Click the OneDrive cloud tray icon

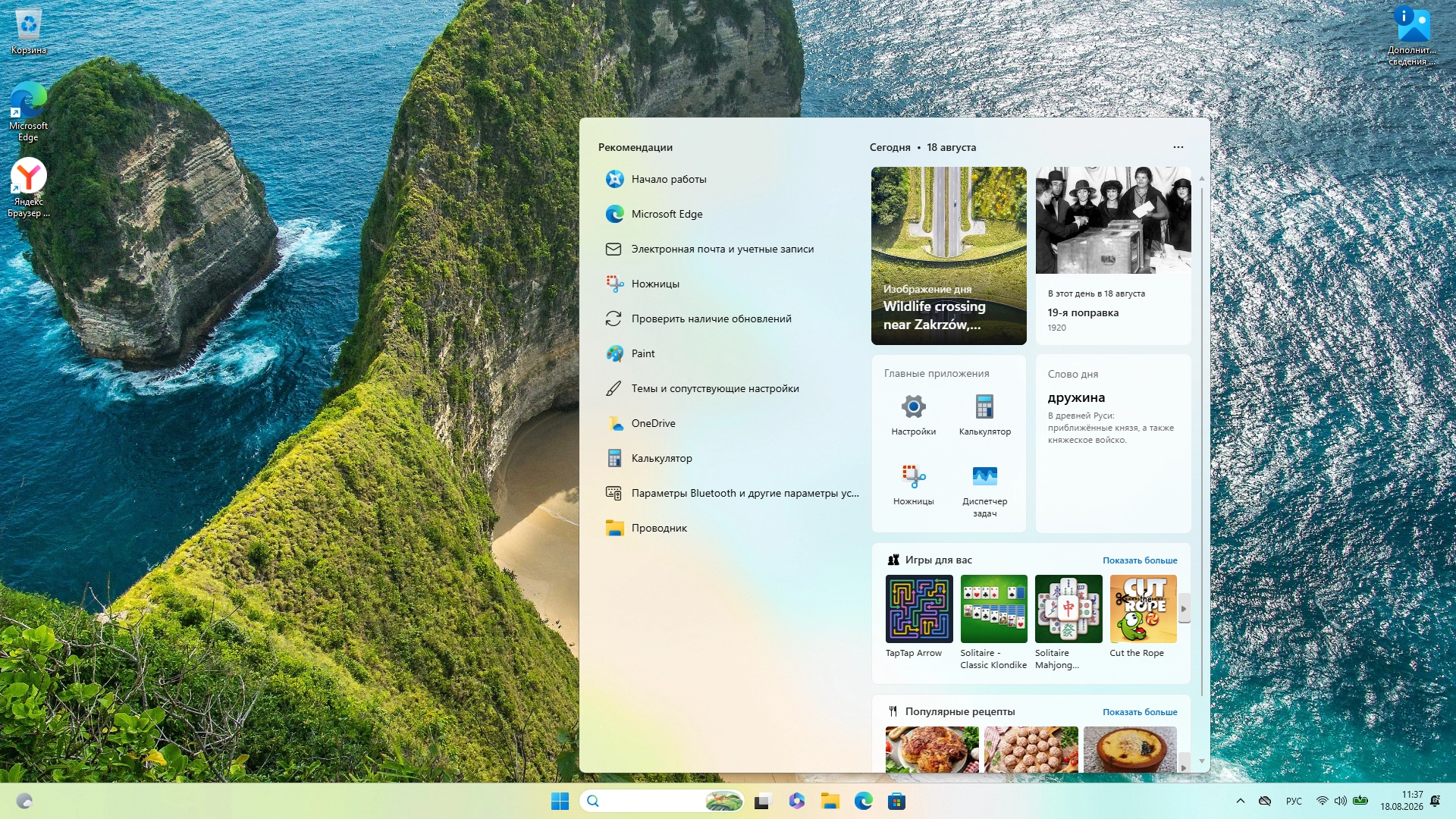coord(1265,801)
